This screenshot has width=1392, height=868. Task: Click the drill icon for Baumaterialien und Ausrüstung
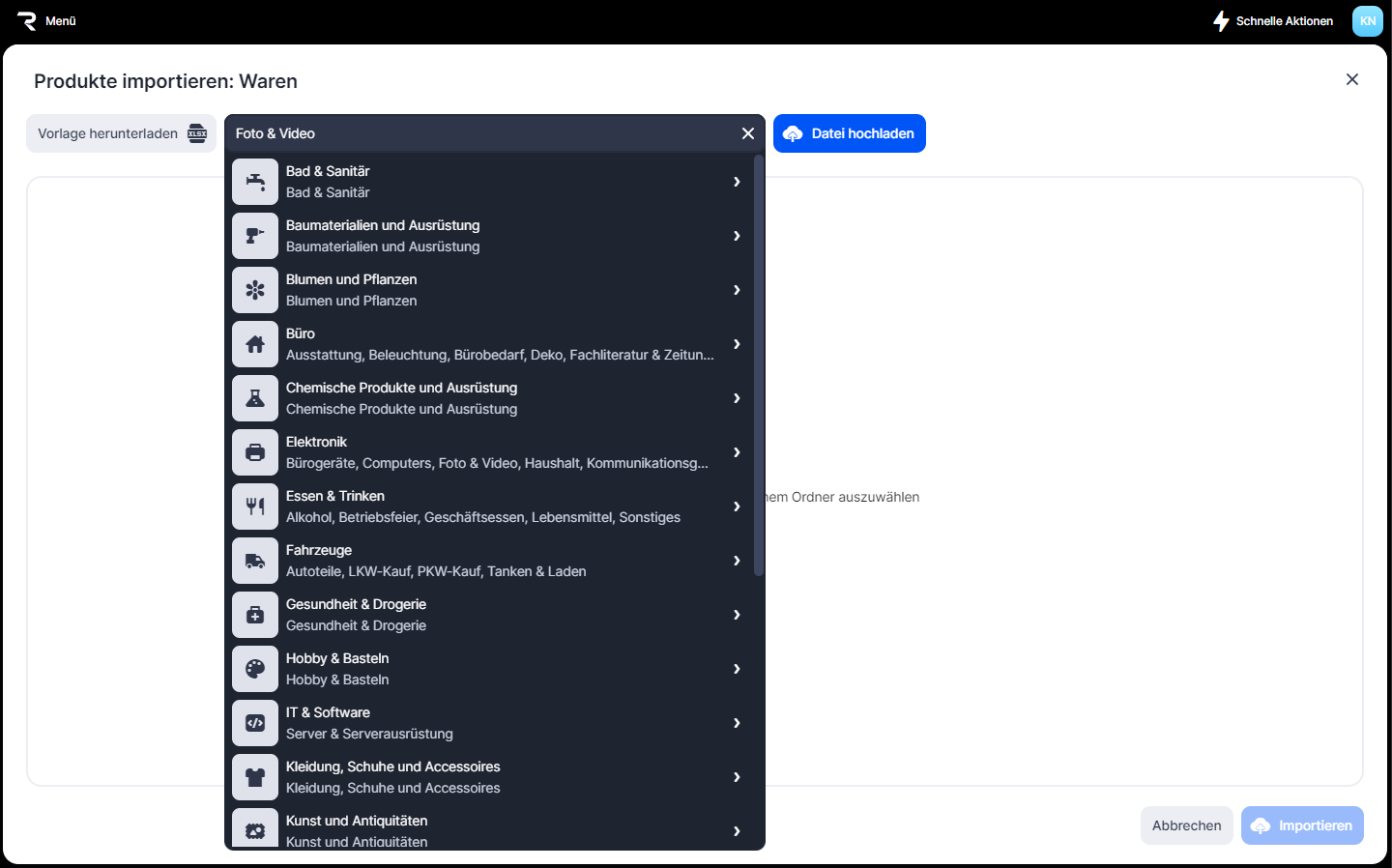(255, 236)
